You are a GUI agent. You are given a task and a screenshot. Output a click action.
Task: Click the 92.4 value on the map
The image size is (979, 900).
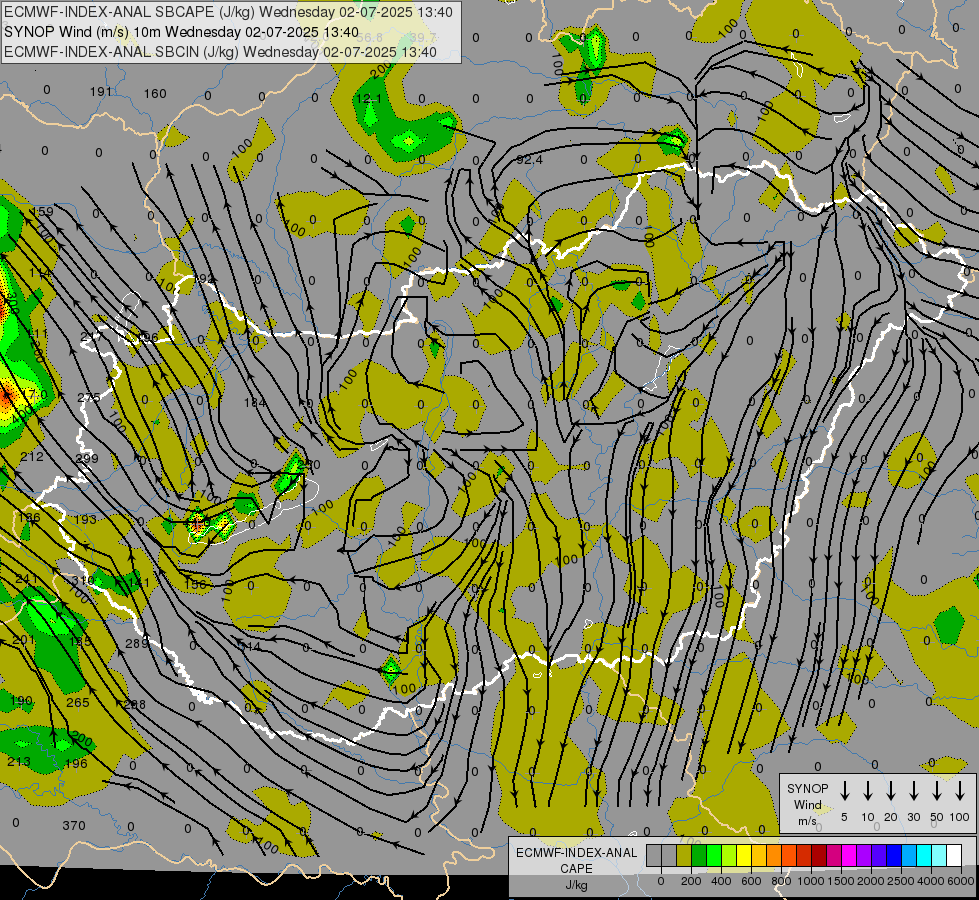point(529,160)
